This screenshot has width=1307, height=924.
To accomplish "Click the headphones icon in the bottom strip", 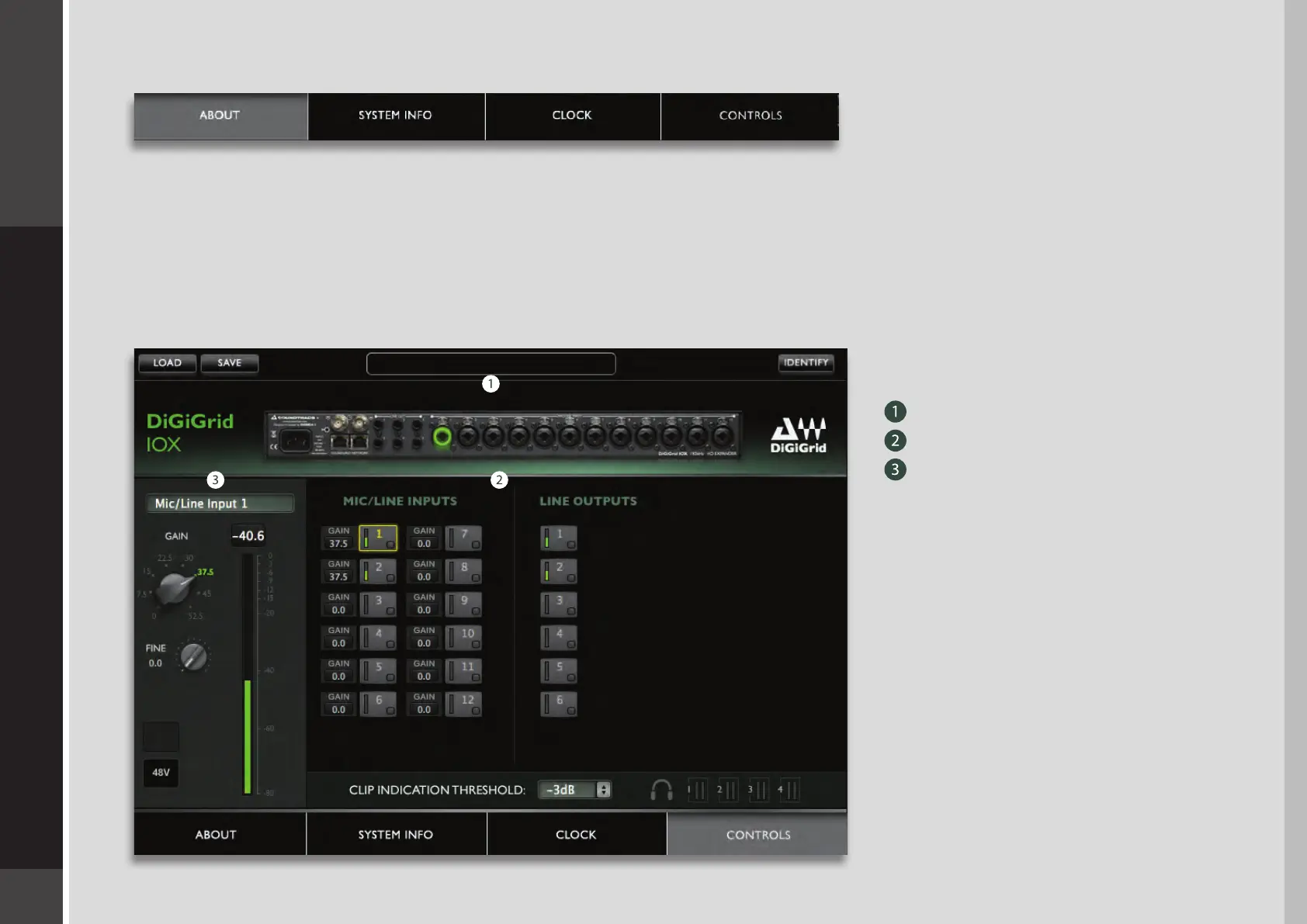I will click(x=661, y=790).
